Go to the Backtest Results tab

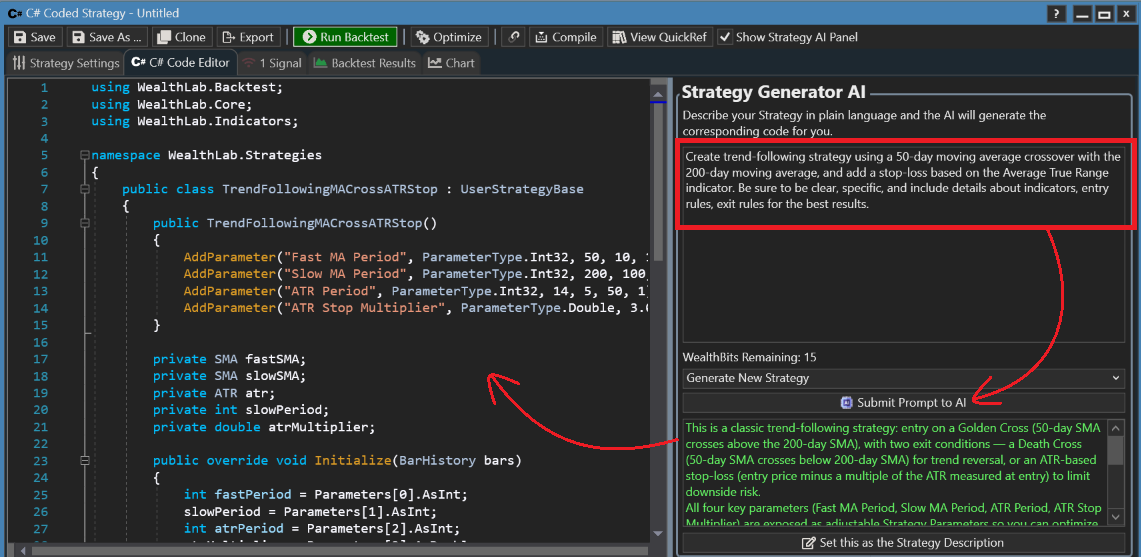pos(365,63)
